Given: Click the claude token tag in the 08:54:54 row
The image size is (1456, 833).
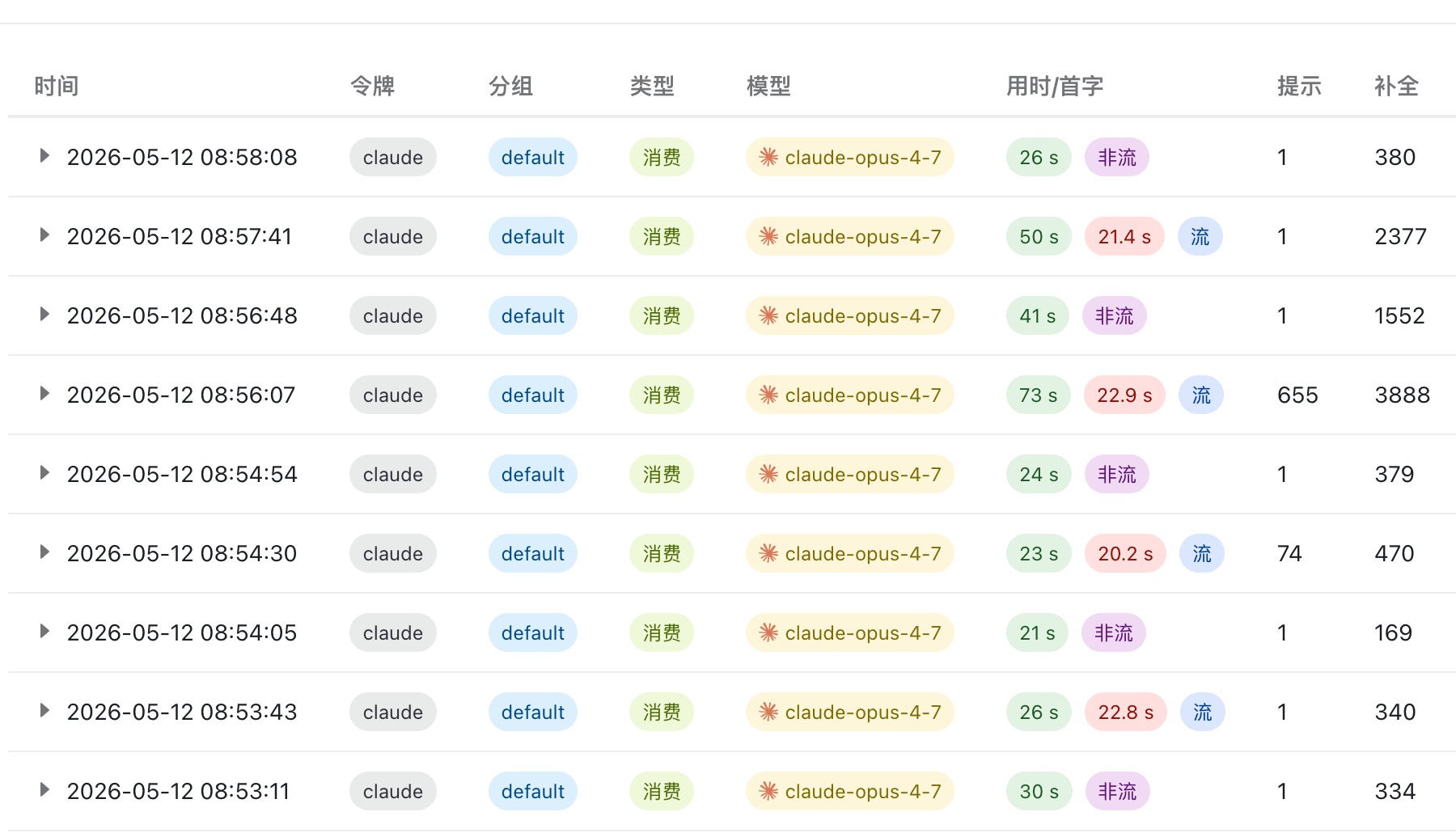Looking at the screenshot, I should tap(393, 474).
